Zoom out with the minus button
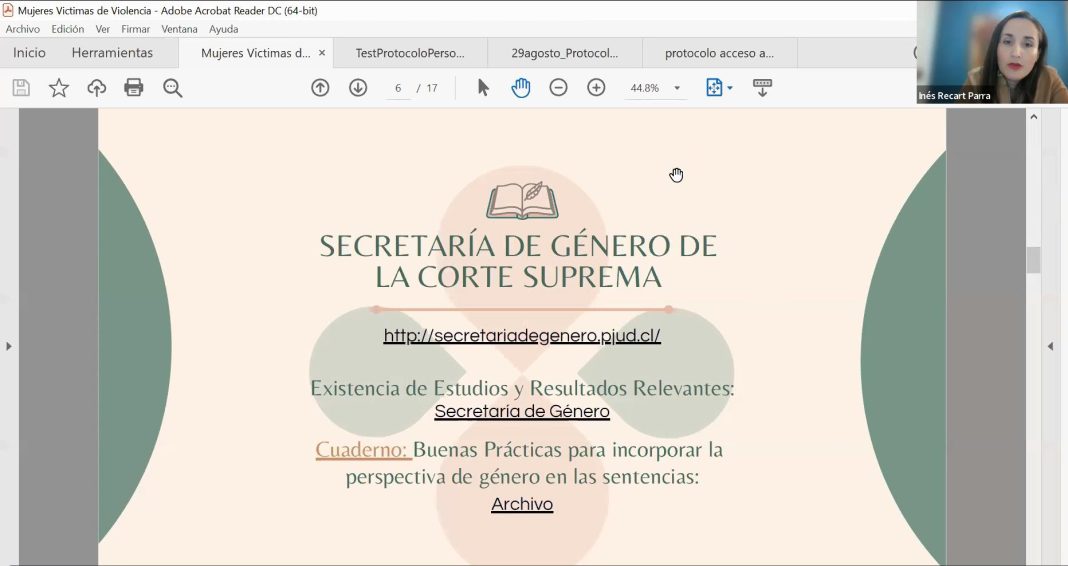Image resolution: width=1068 pixels, height=566 pixels. 559,88
